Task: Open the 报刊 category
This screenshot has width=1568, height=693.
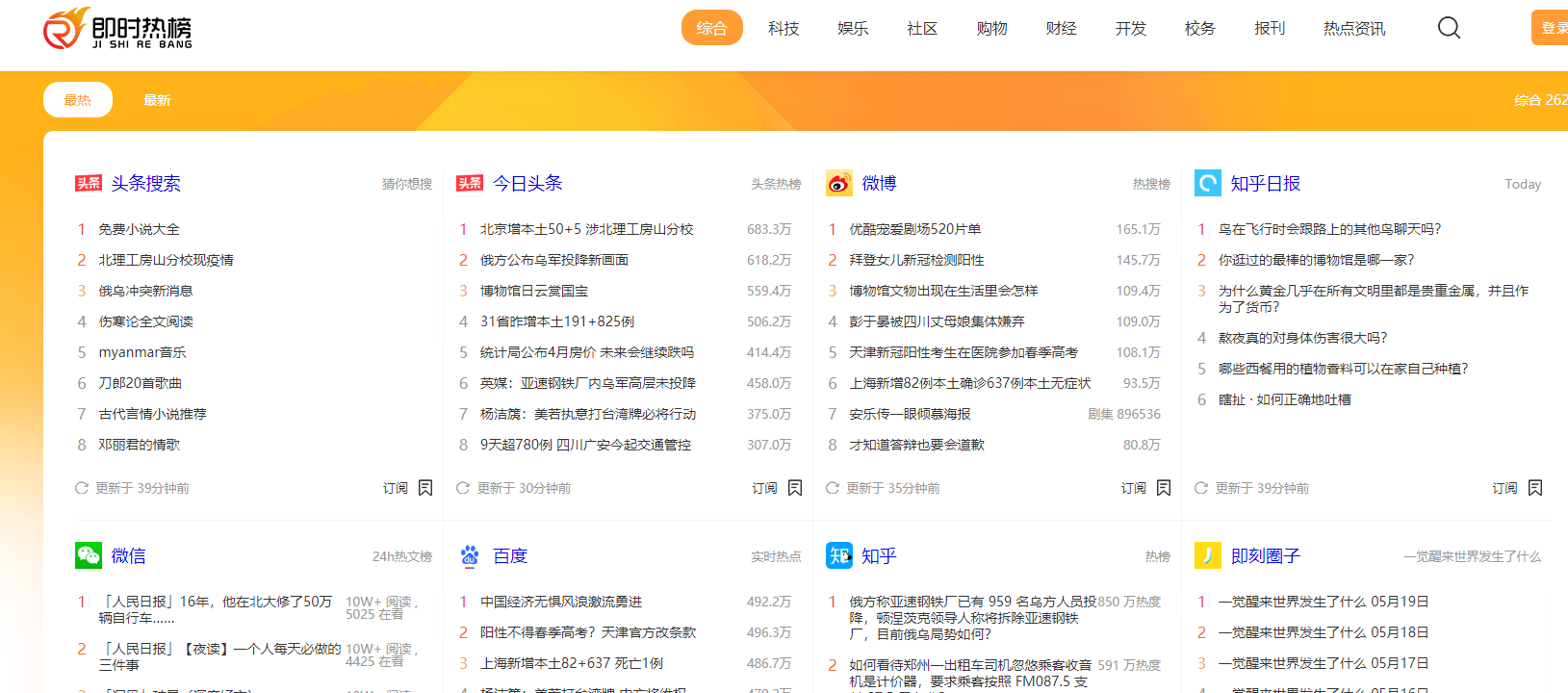Action: coord(1270,28)
